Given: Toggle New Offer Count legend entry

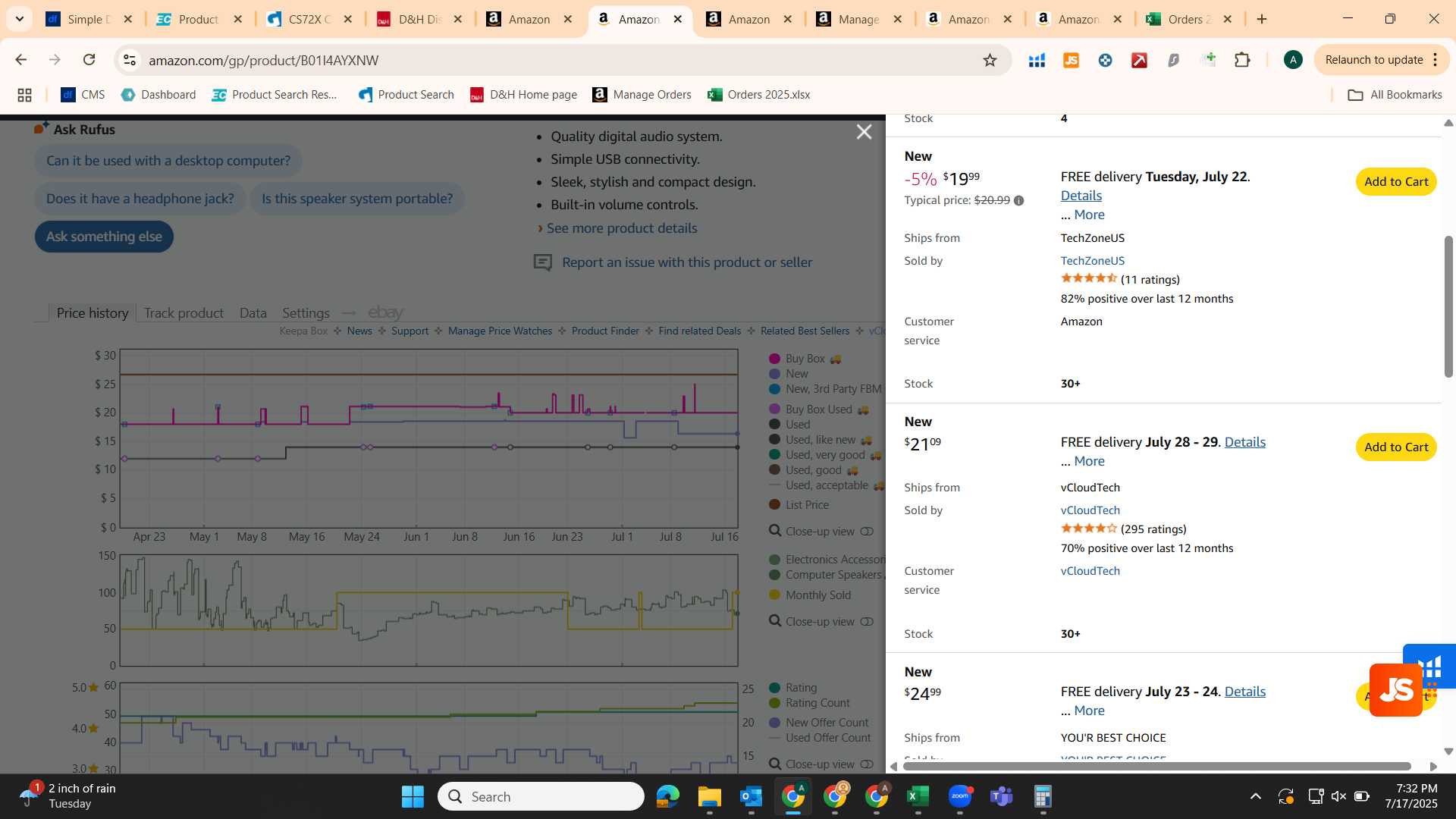Looking at the screenshot, I should pos(819,723).
